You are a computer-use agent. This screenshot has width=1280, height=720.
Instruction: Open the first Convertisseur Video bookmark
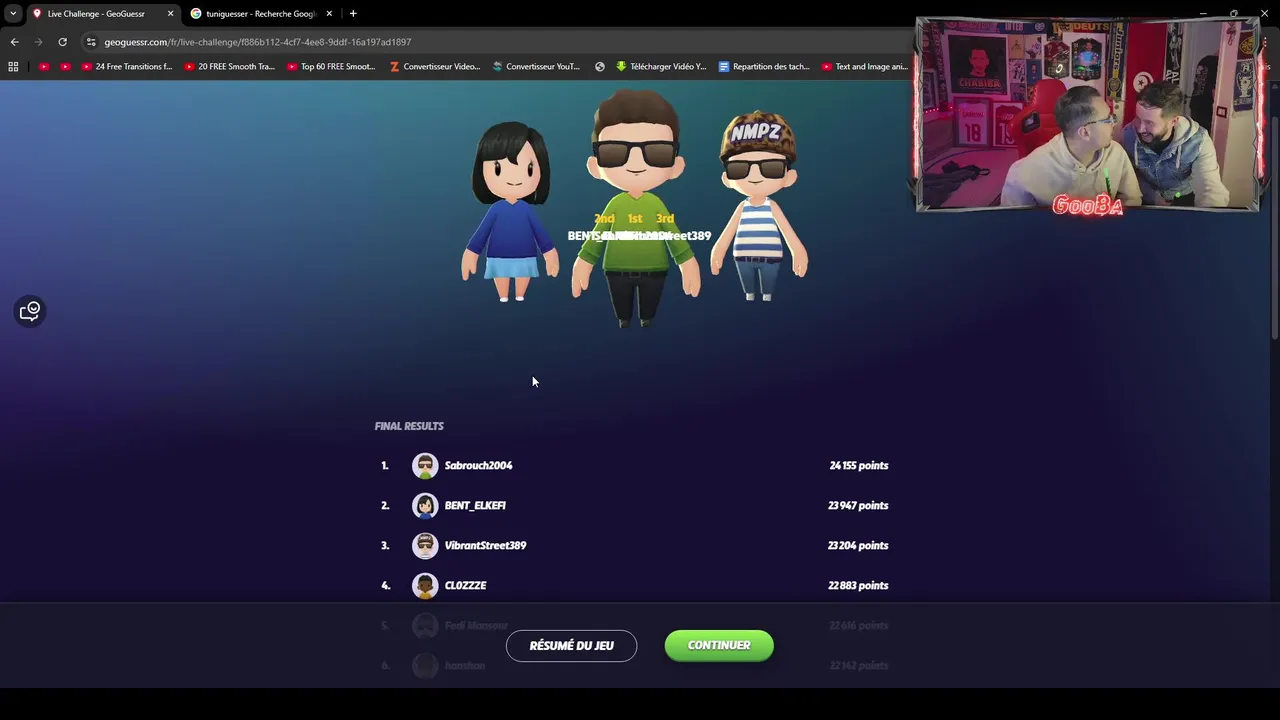click(x=435, y=67)
